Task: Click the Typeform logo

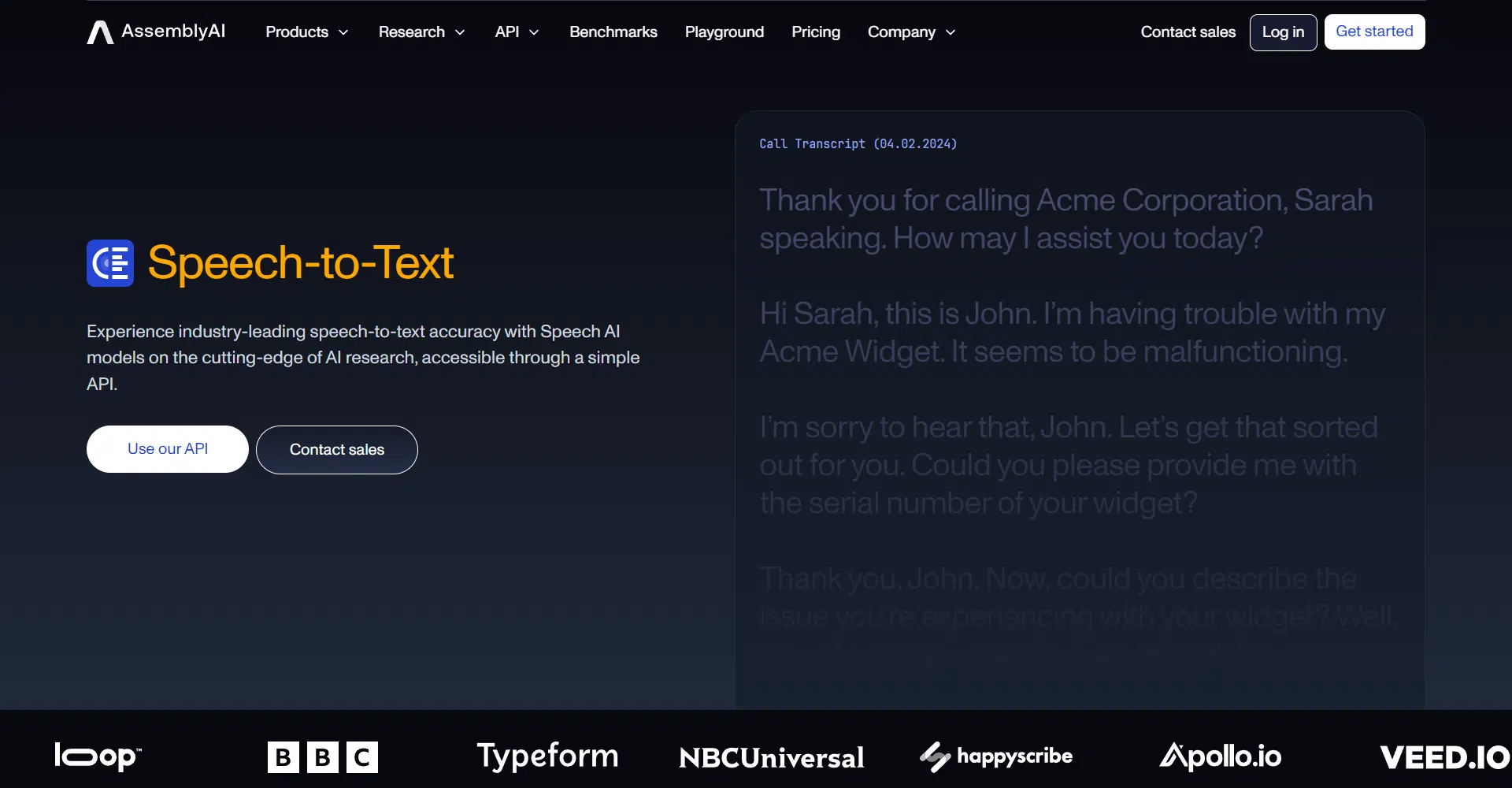Action: (x=547, y=756)
